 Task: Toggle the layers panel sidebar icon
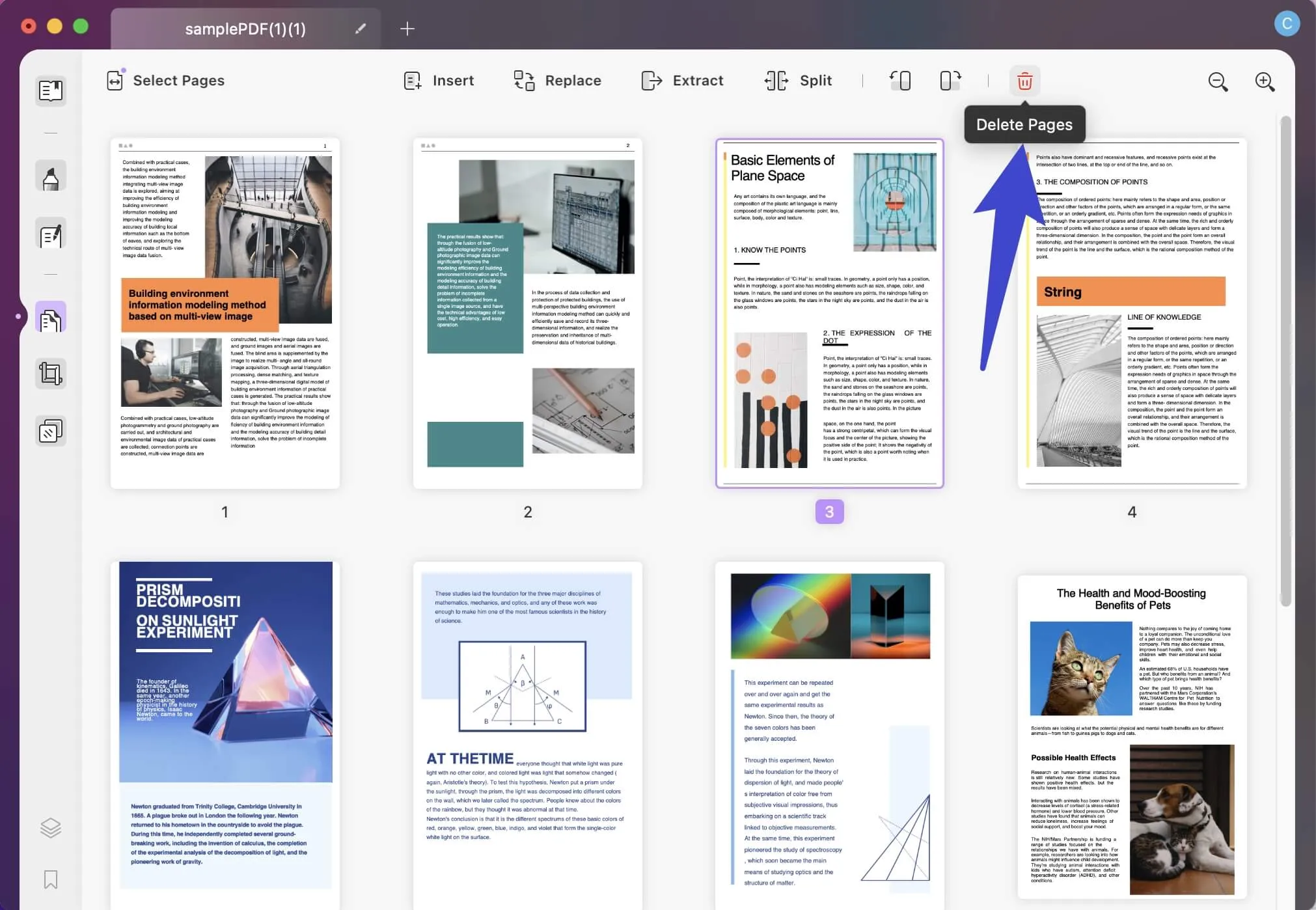(50, 827)
